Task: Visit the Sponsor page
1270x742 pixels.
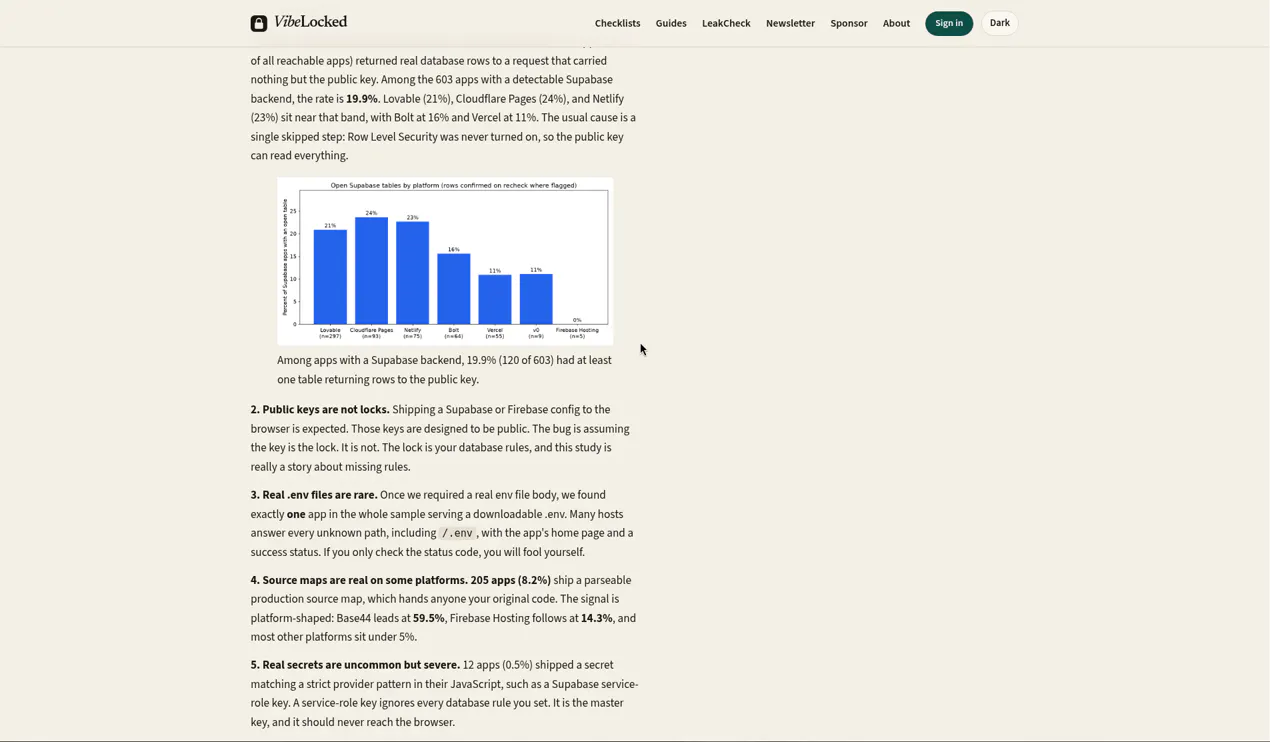Action: [x=849, y=23]
